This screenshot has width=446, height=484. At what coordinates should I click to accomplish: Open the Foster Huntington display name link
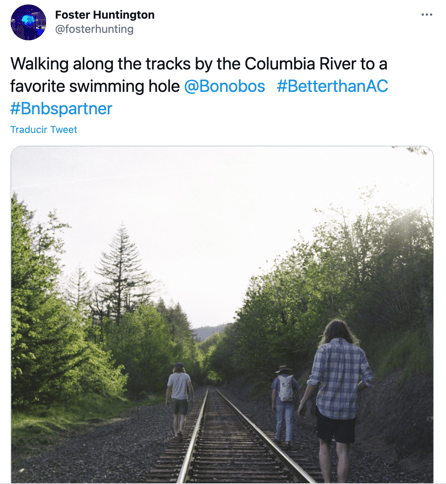pyautogui.click(x=105, y=15)
